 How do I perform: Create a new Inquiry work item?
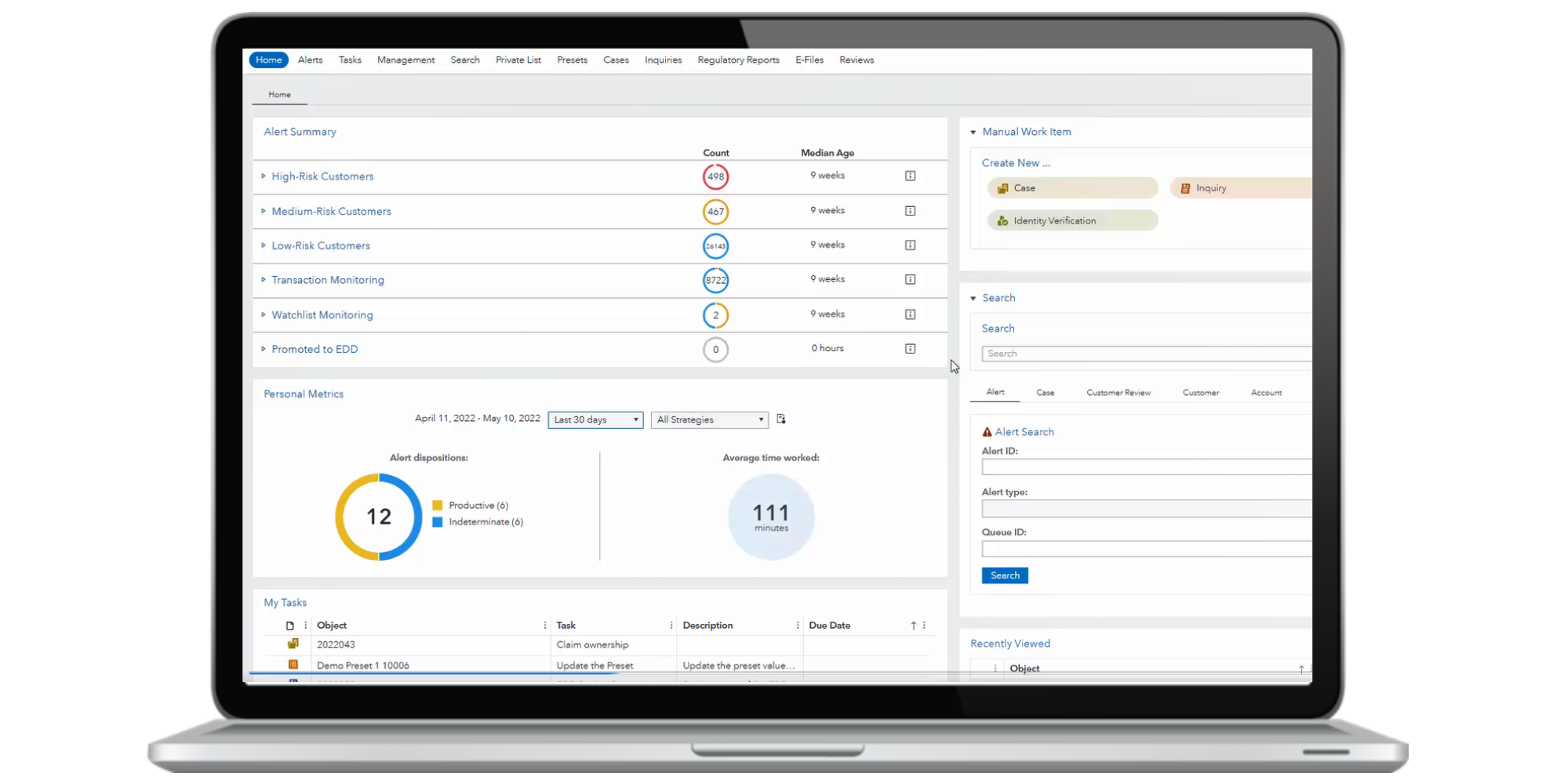1239,188
